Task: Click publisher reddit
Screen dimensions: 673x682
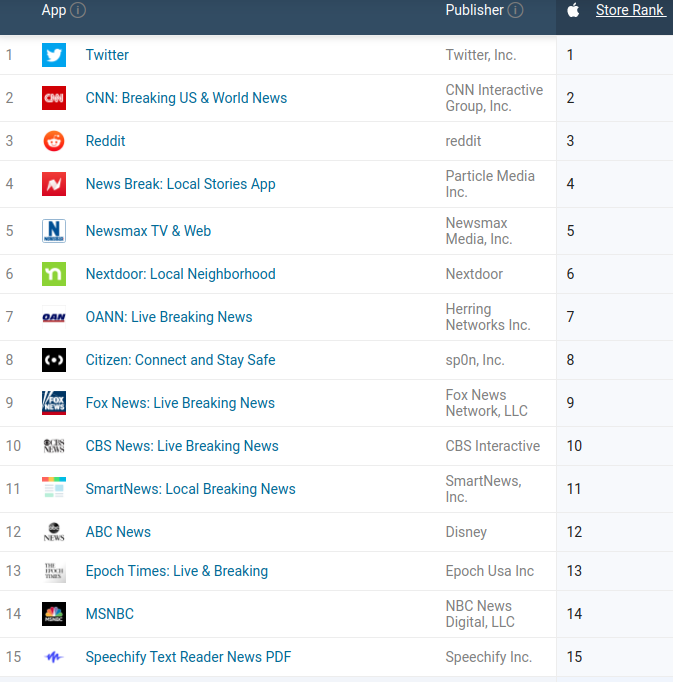Action: (463, 141)
